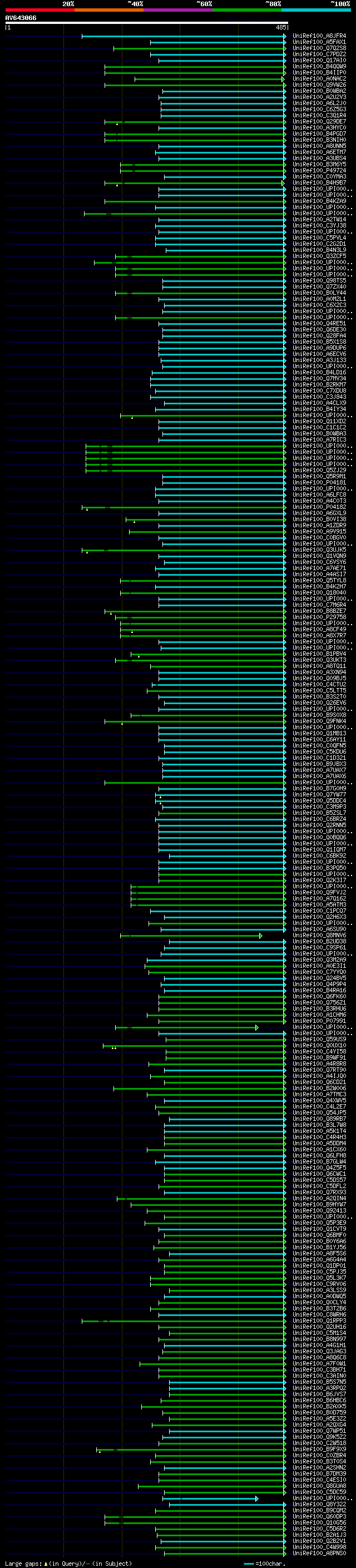The width and height of the screenshot is (356, 1568).
Task: Open hit UniRef100_Q17AI0
Action: (319, 60)
